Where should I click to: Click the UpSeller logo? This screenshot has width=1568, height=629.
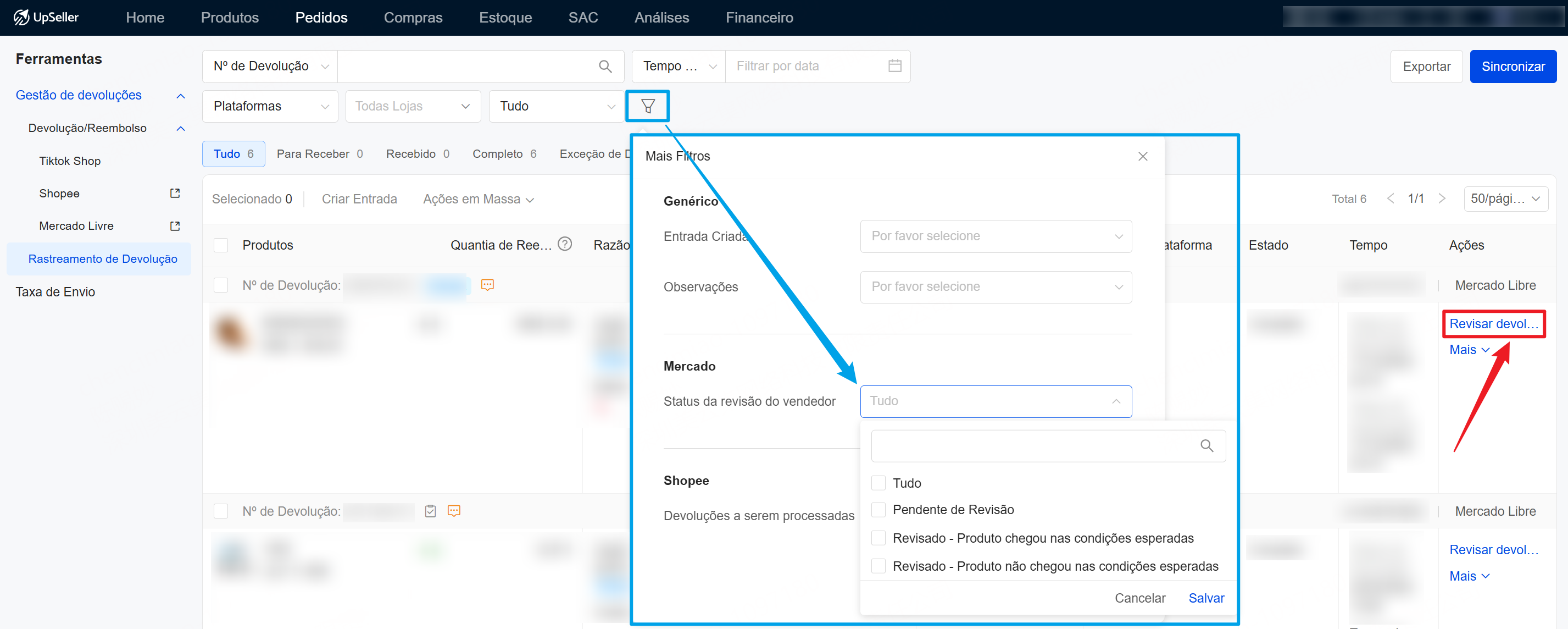click(47, 17)
